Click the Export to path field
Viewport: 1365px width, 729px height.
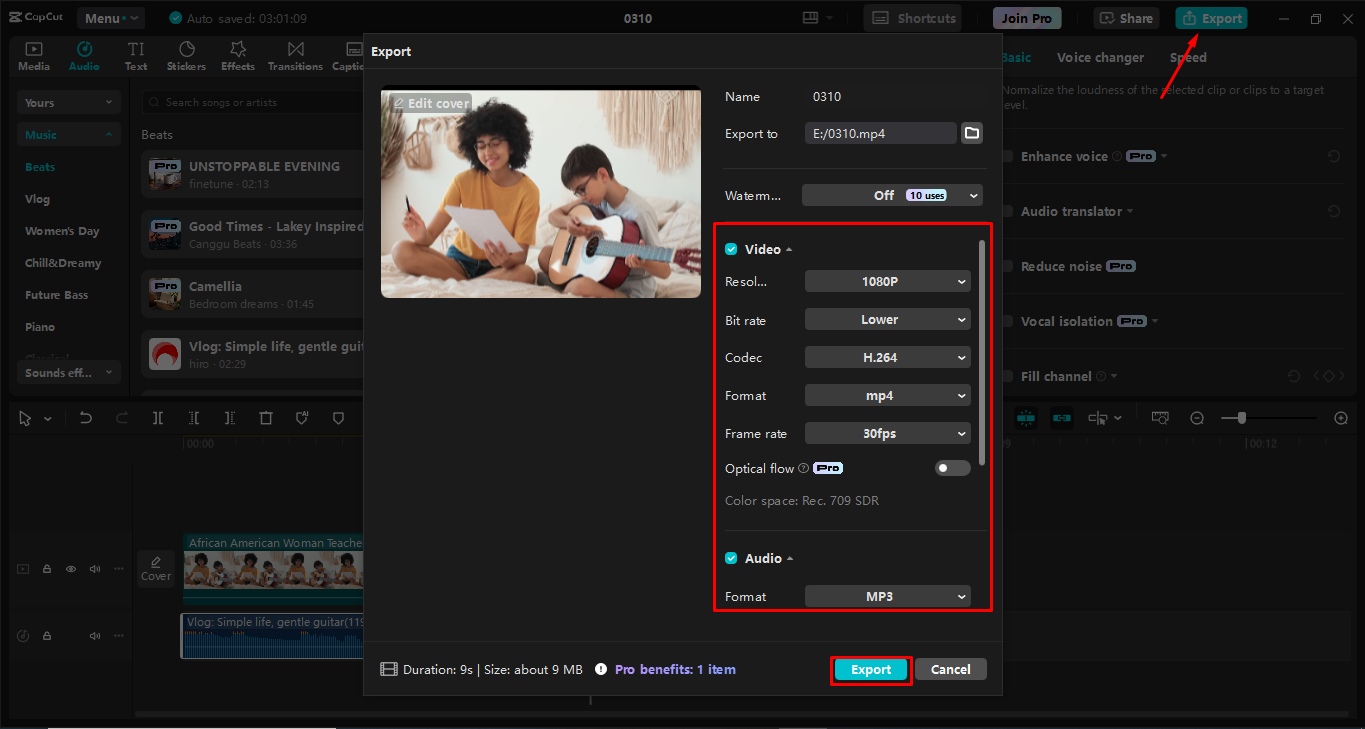(x=881, y=133)
